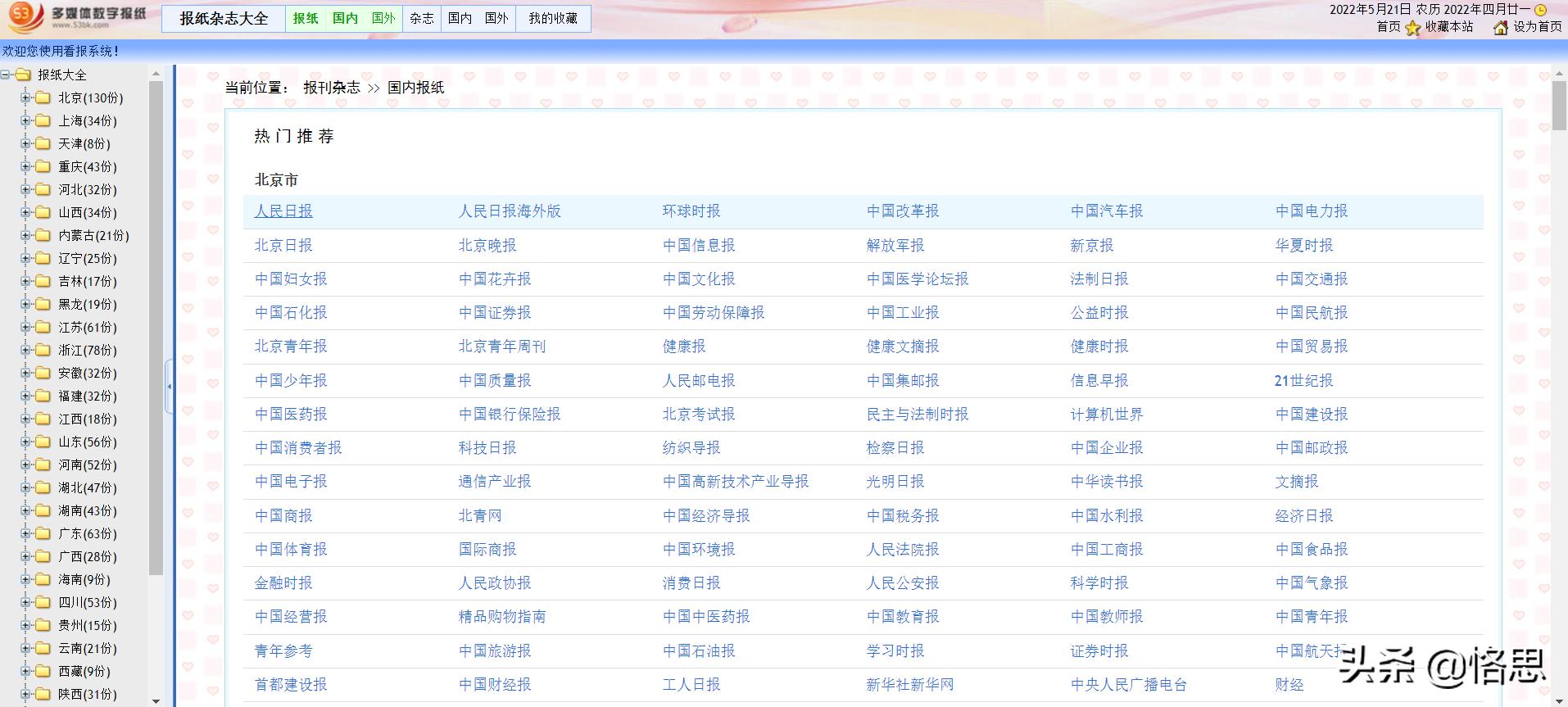
Task: Expand the 广东(63份) tree node
Action: pos(25,534)
